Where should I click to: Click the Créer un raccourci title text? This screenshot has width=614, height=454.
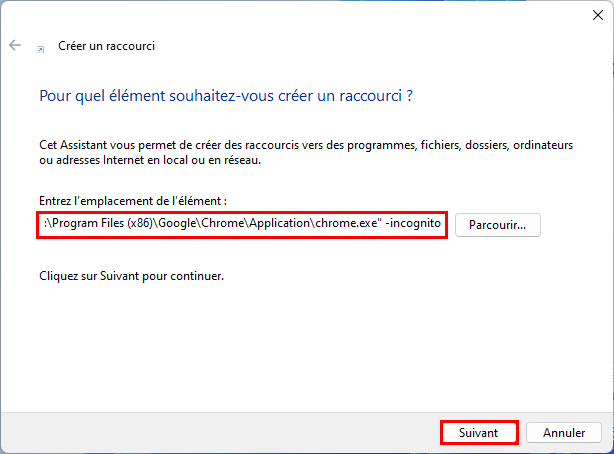107,46
